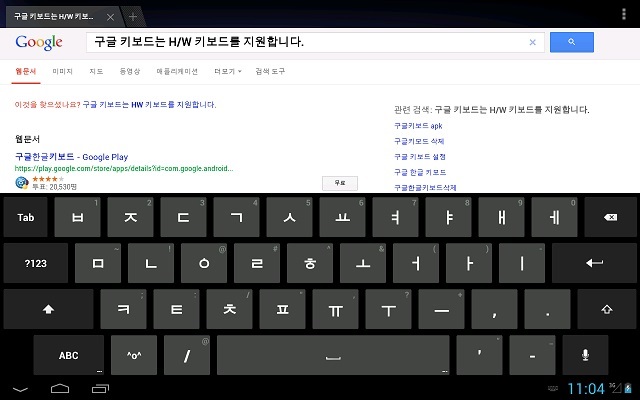640x400 pixels.
Task: Tap the ㅜ key
Action: 389,309
